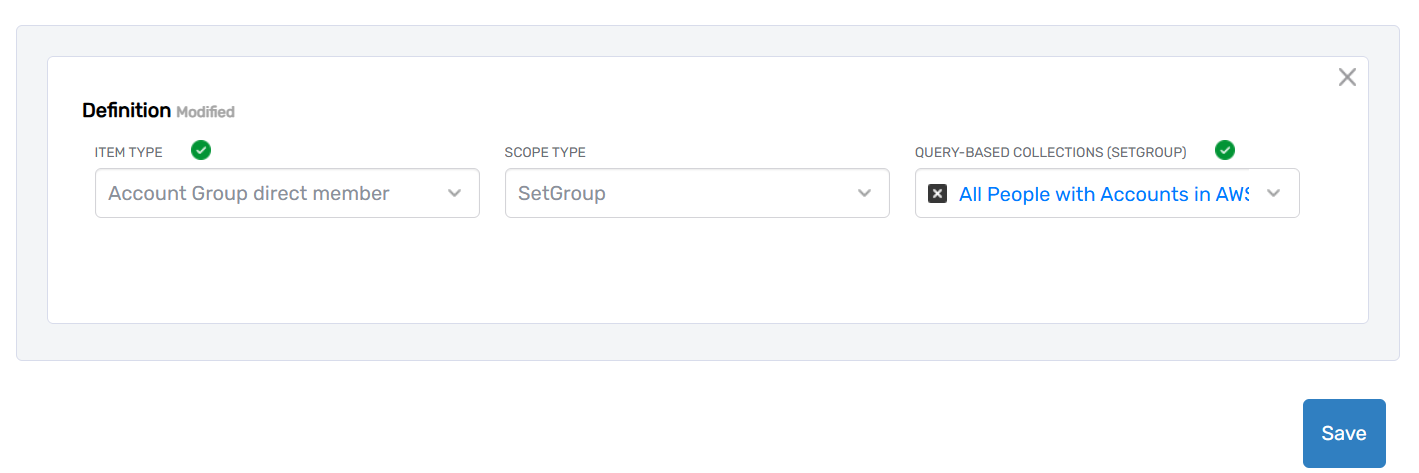The width and height of the screenshot is (1419, 473).
Task: Expand the Item Type chevron arrow
Action: [x=455, y=193]
